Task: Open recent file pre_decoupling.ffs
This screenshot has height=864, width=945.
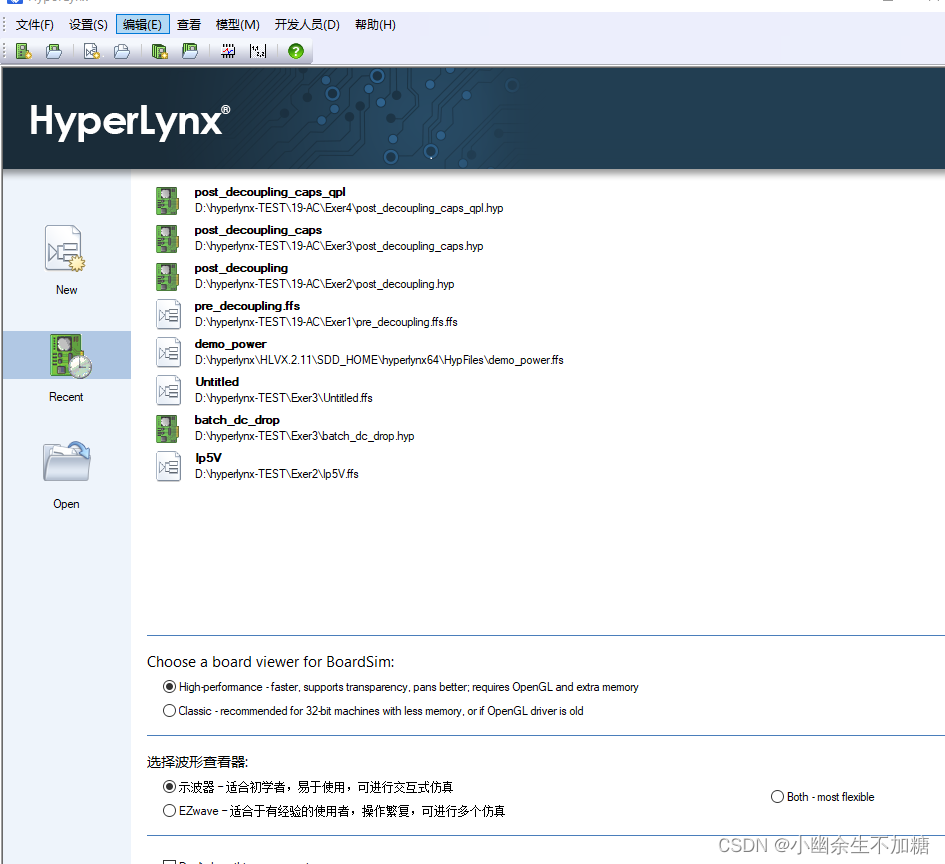Action: coord(247,306)
